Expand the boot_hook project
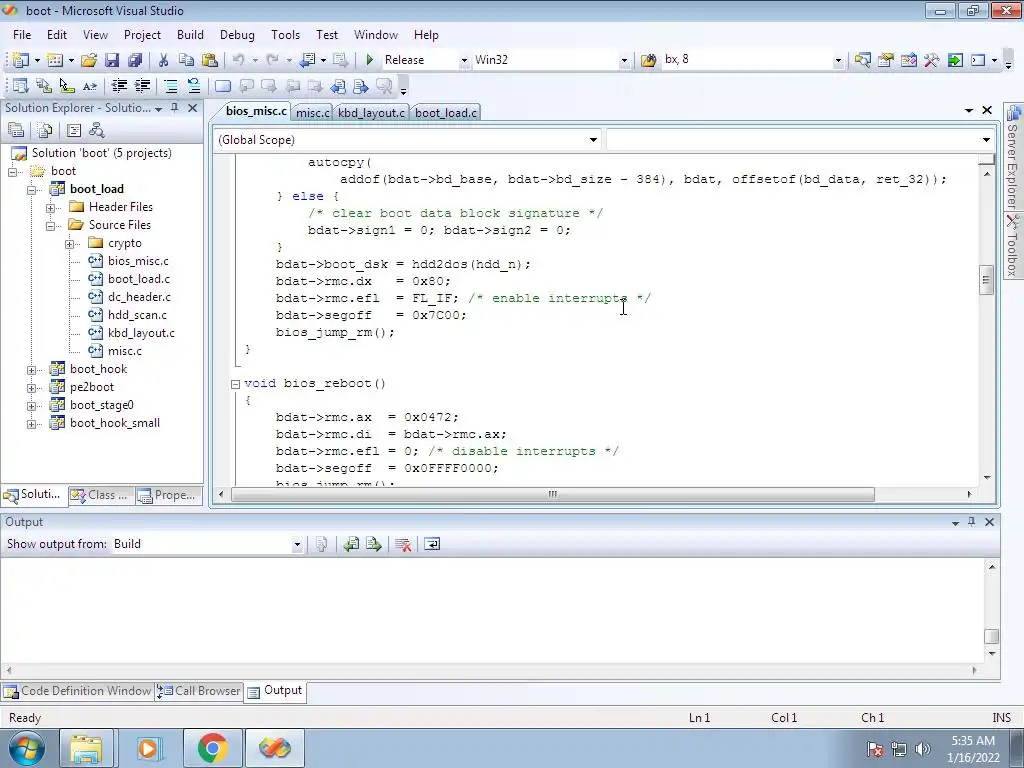The height and width of the screenshot is (768, 1024). (x=31, y=370)
